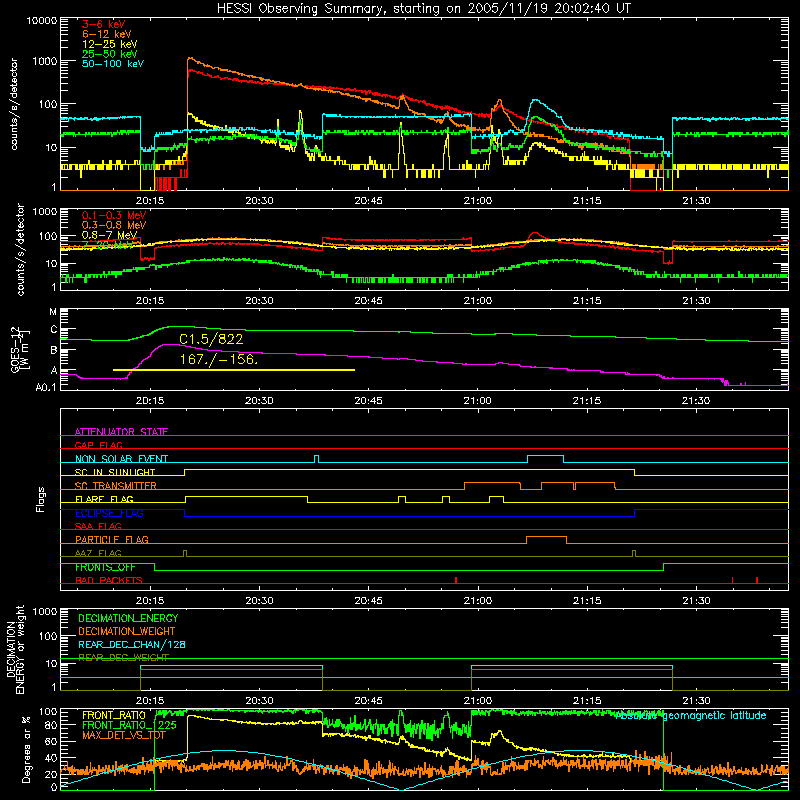
Task: Click the MAX_DET_VS_TOT legend label
Action: (124, 735)
